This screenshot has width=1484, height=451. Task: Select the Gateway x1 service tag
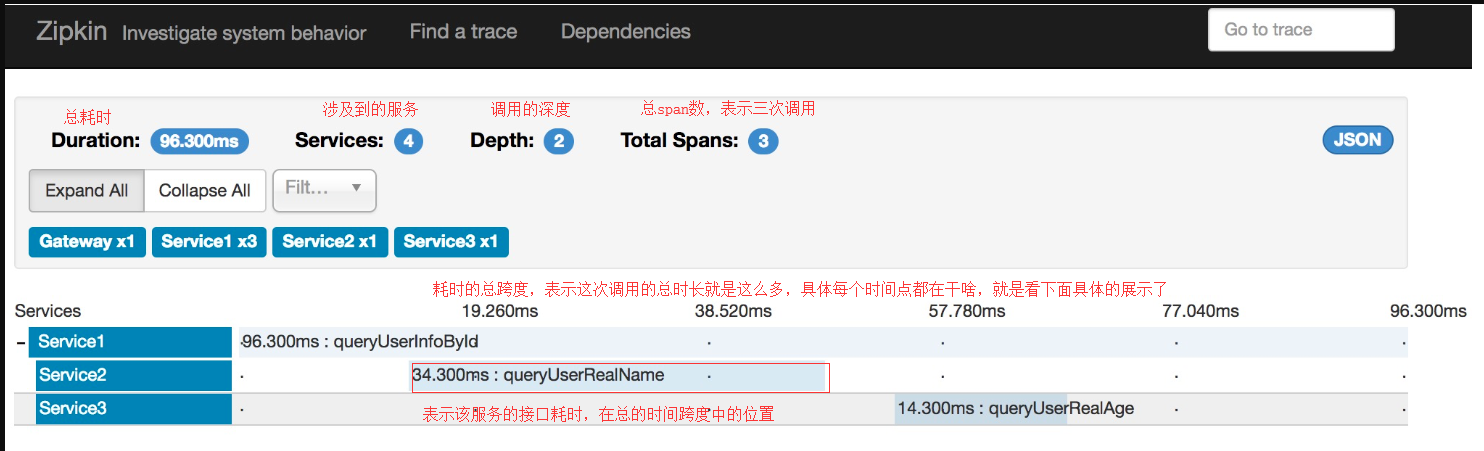tap(87, 242)
